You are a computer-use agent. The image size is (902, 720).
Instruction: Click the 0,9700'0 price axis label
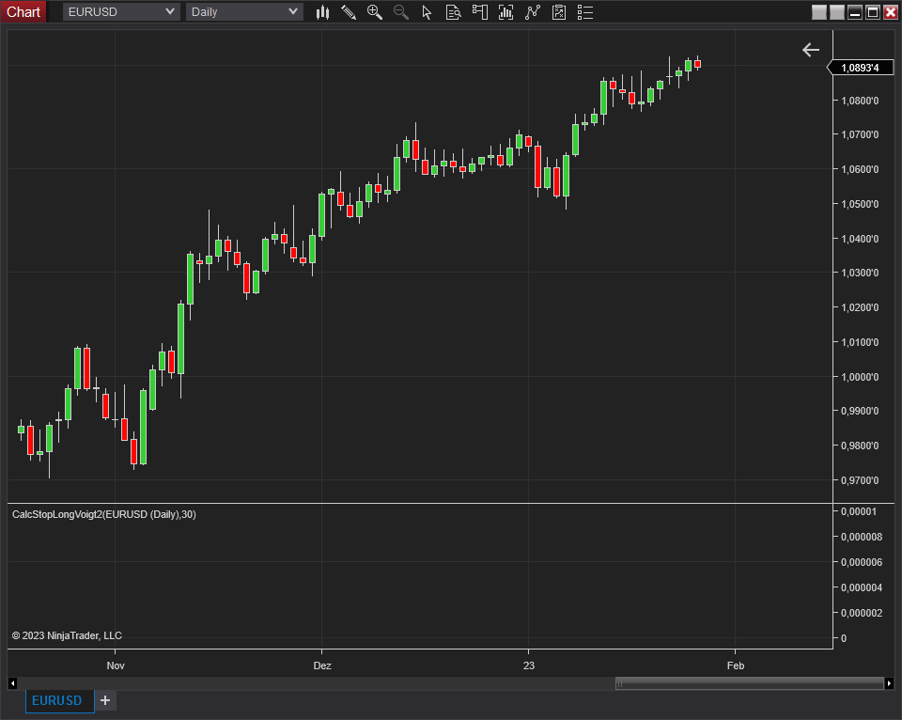tap(860, 480)
